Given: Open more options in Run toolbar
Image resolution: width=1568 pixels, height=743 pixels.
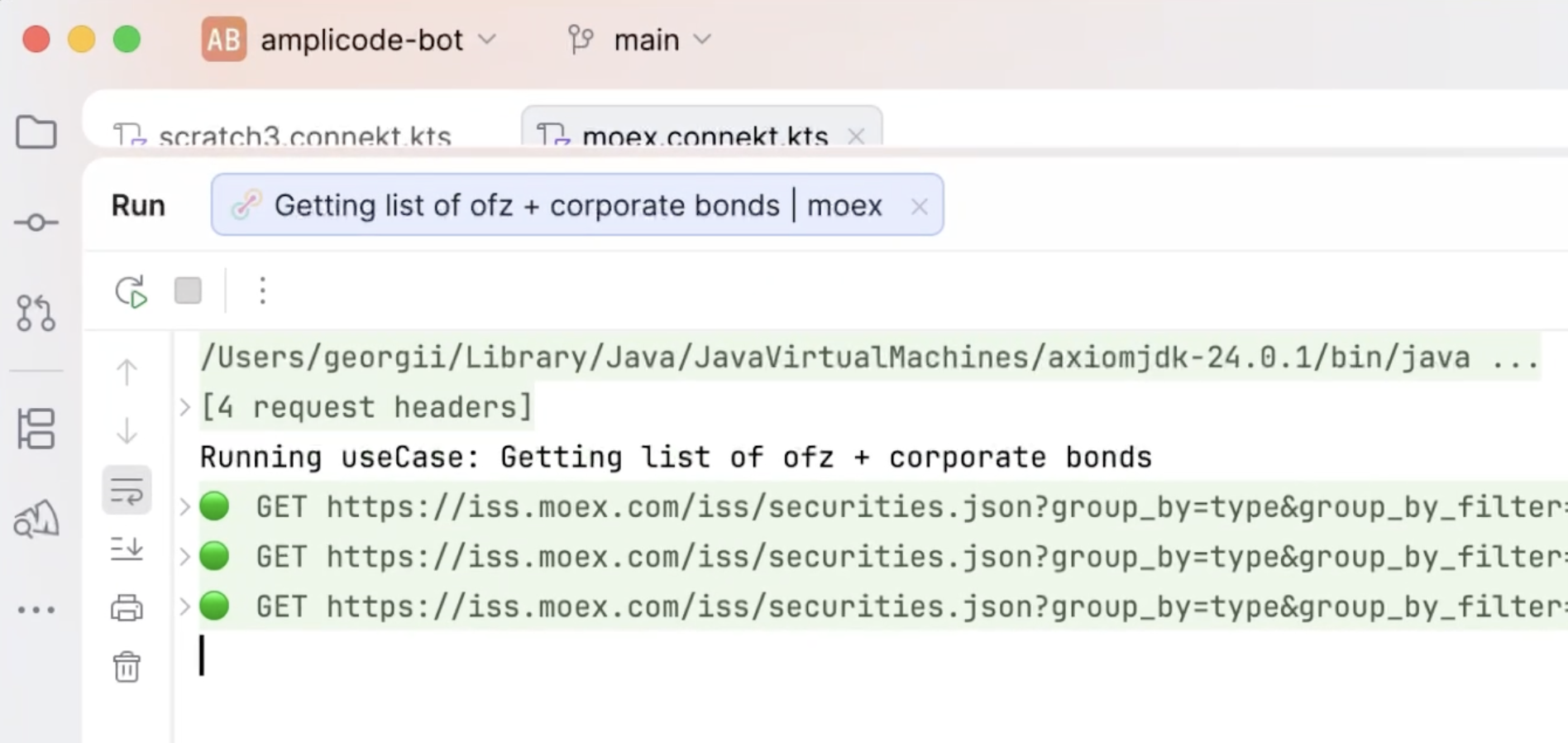Looking at the screenshot, I should [x=262, y=291].
